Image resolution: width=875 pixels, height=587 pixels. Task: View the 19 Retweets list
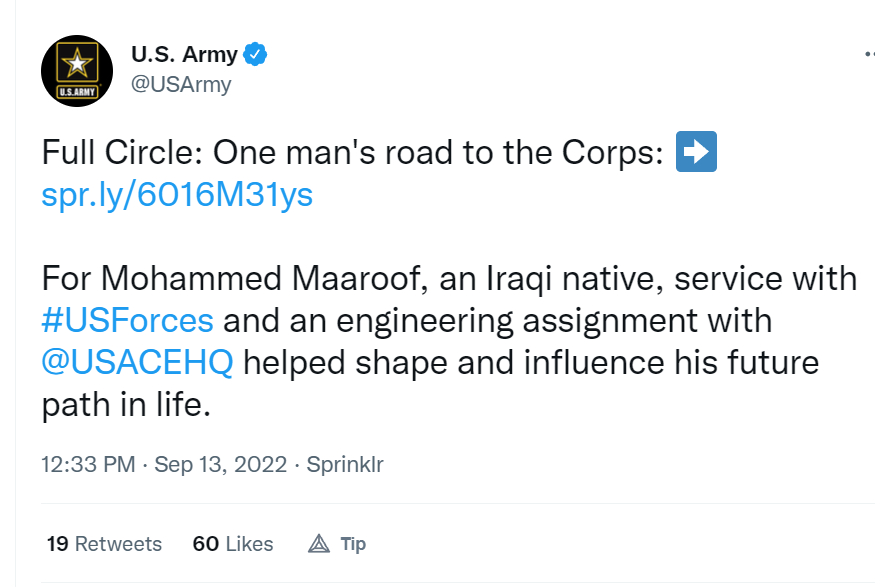(x=104, y=543)
